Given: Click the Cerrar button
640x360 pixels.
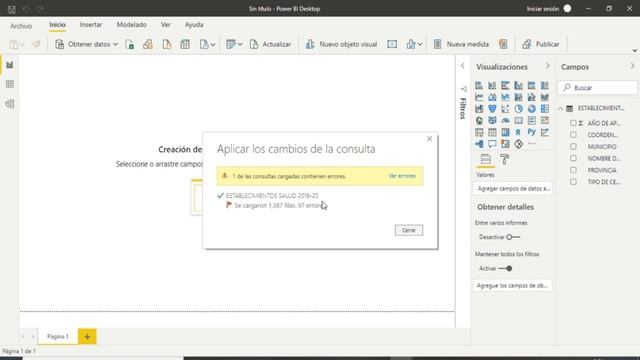Looking at the screenshot, I should (x=409, y=230).
